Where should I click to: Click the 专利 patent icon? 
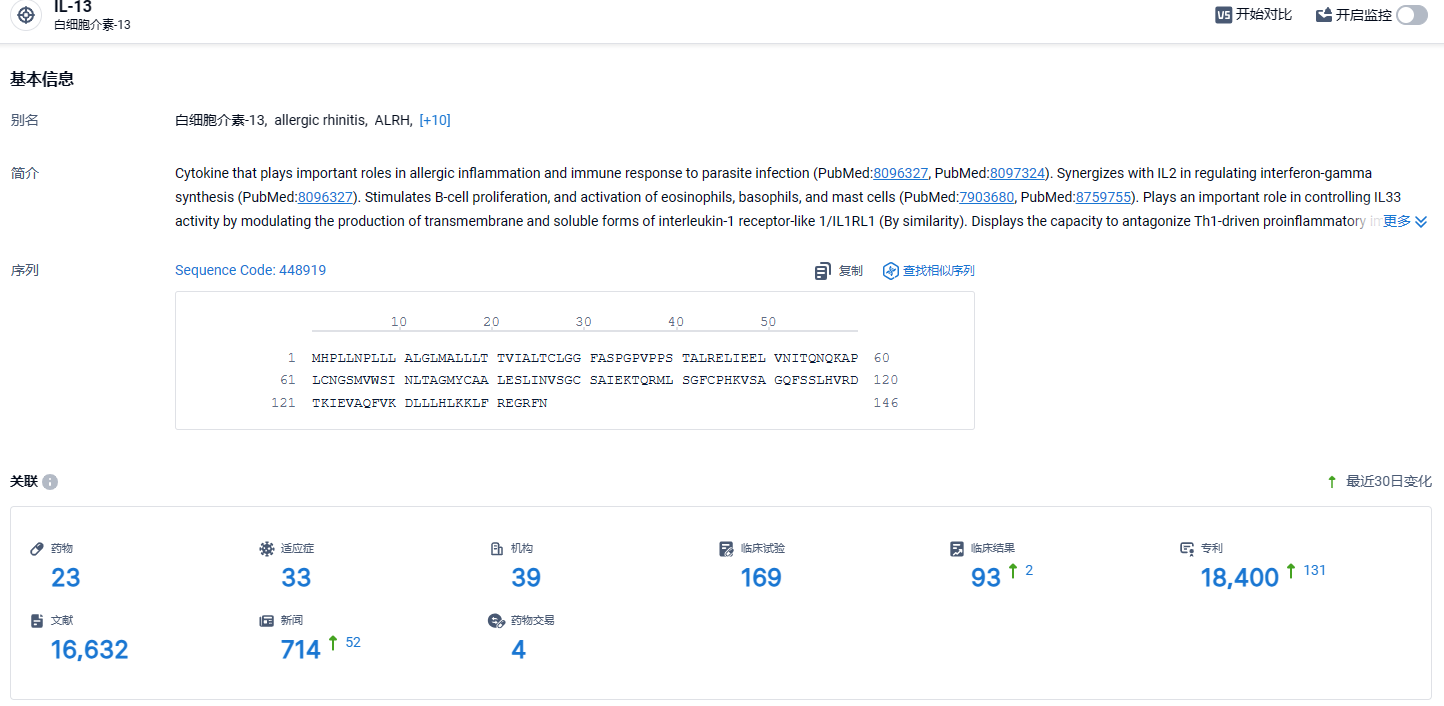[x=1187, y=549]
